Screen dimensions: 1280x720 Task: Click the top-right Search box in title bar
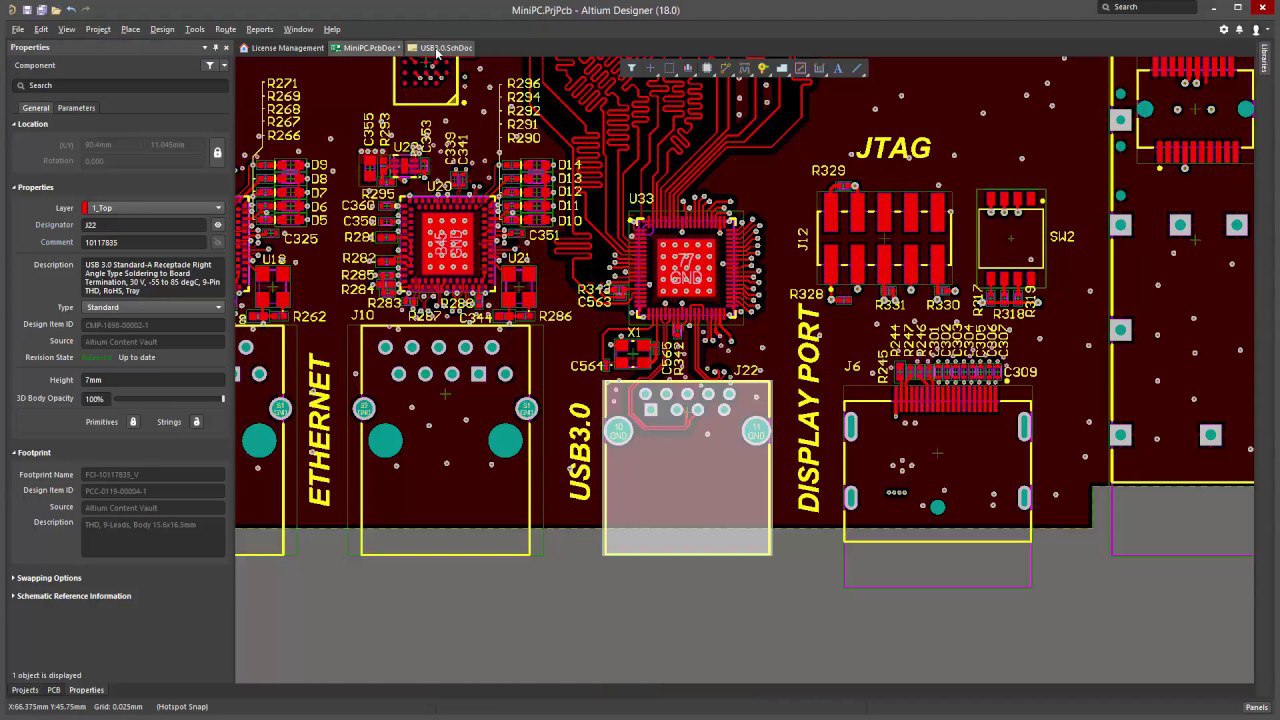click(x=1147, y=7)
